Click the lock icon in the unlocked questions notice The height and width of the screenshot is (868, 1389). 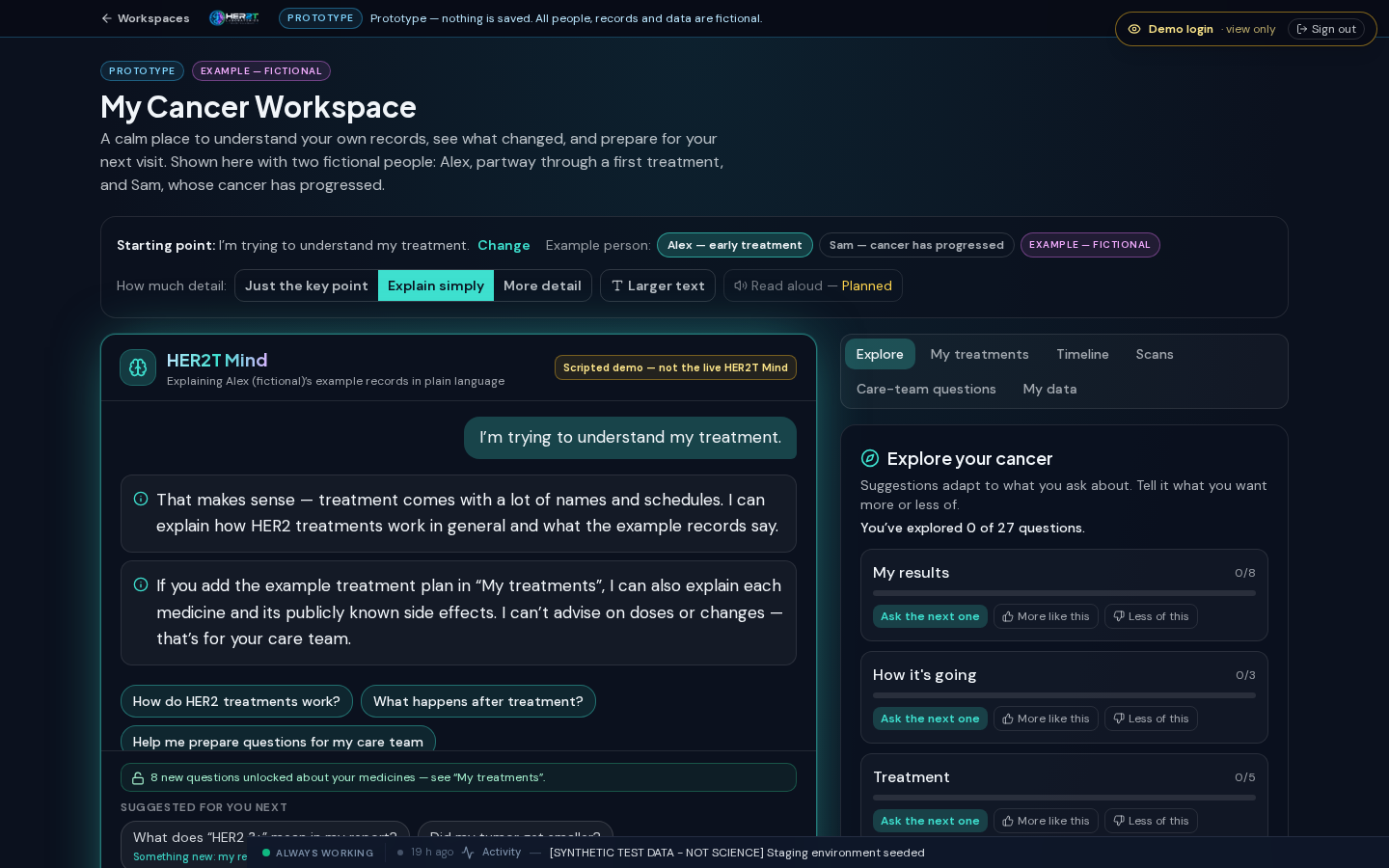[x=138, y=777]
